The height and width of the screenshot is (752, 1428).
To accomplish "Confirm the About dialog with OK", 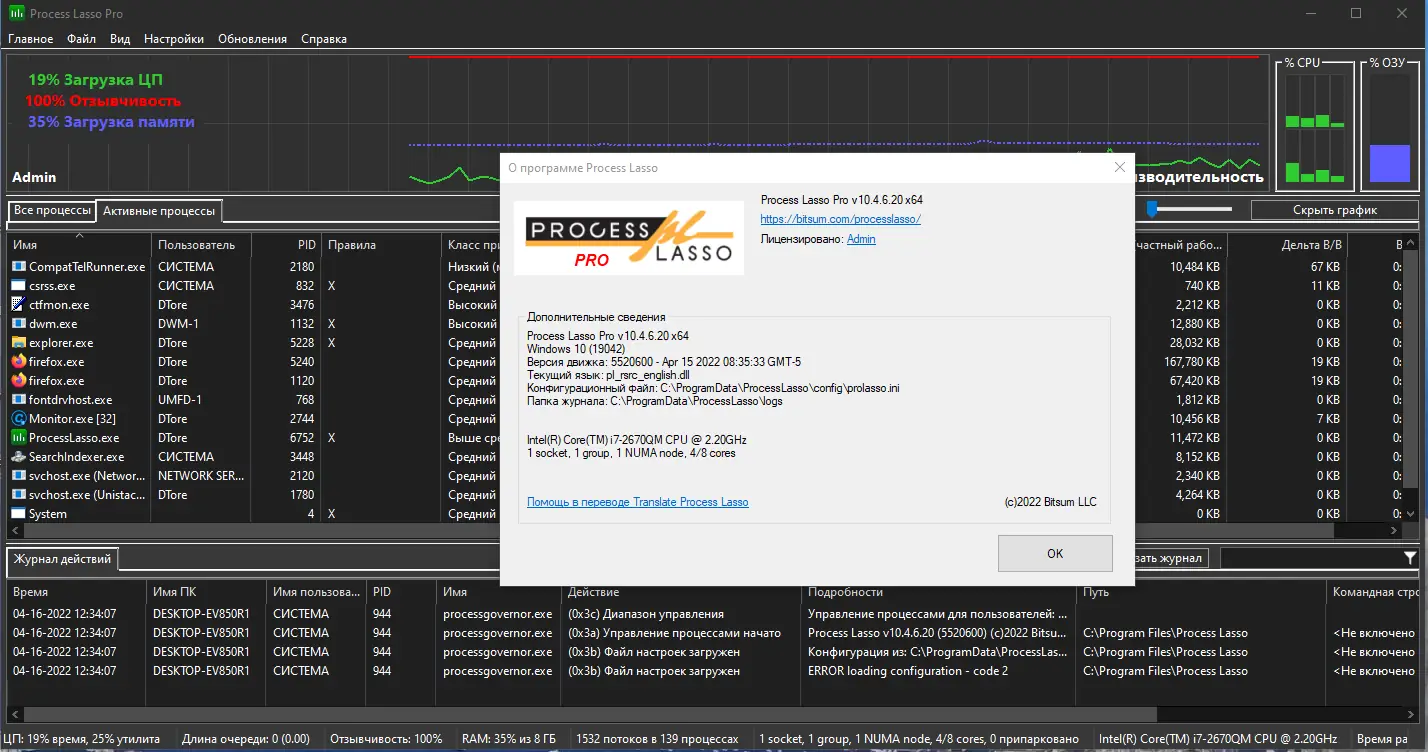I will coord(1055,553).
